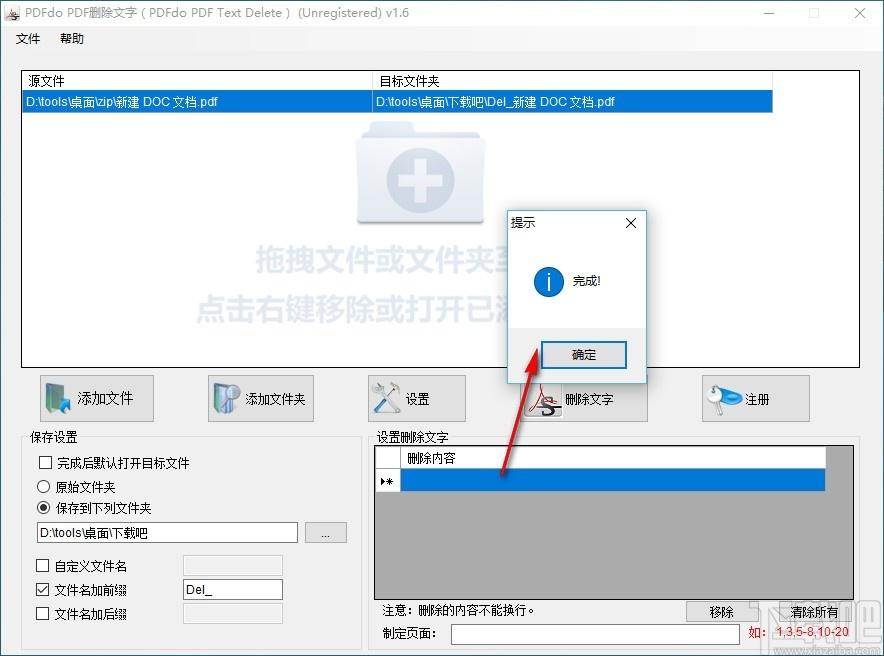Select source file 新建 DOC 文档.pdf row
Image resolution: width=884 pixels, height=656 pixels.
click(x=197, y=102)
